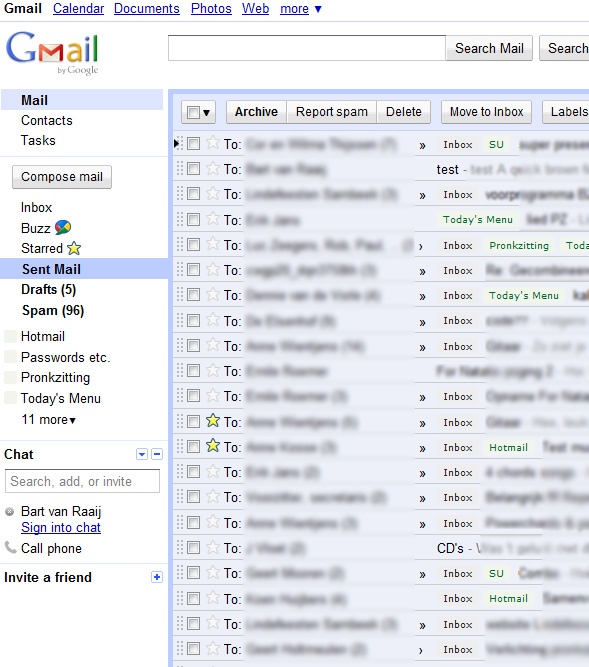Click the Delete button
This screenshot has width=589, height=667.
click(404, 112)
